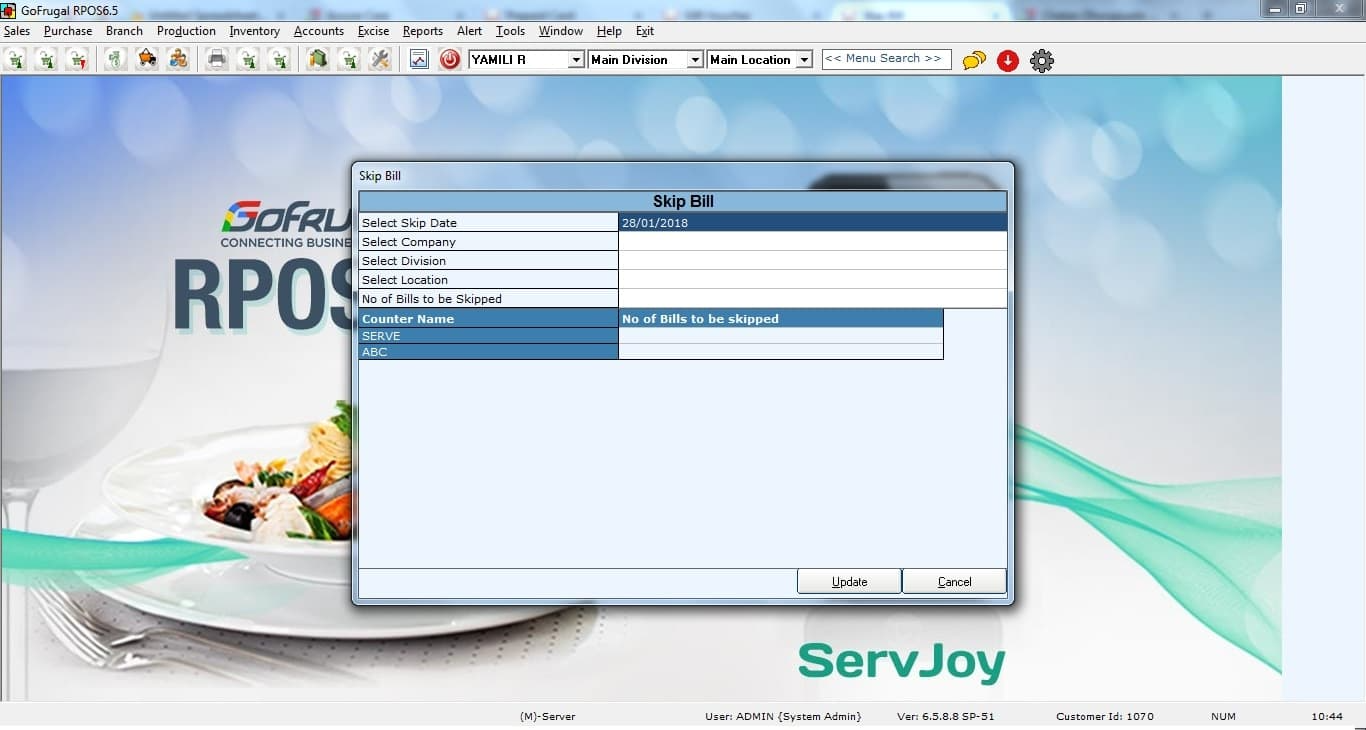Viewport: 1366px width, 730px height.
Task: Click the Update button in Skip Bill
Action: click(849, 581)
